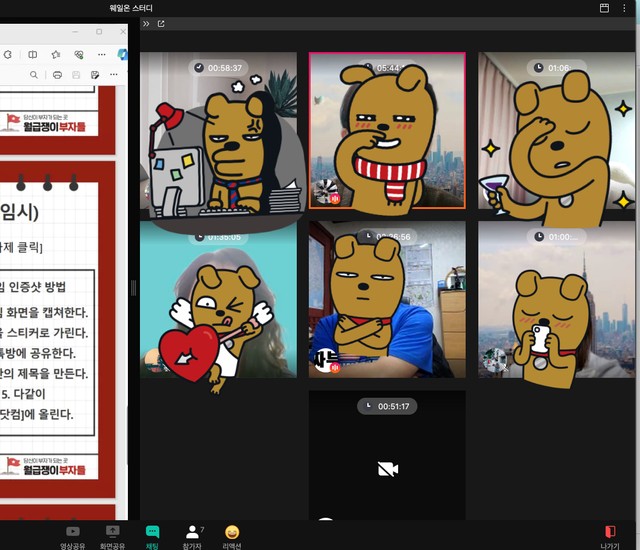The image size is (640, 550).
Task: Maximize the Edge browser window
Action: tap(99, 31)
